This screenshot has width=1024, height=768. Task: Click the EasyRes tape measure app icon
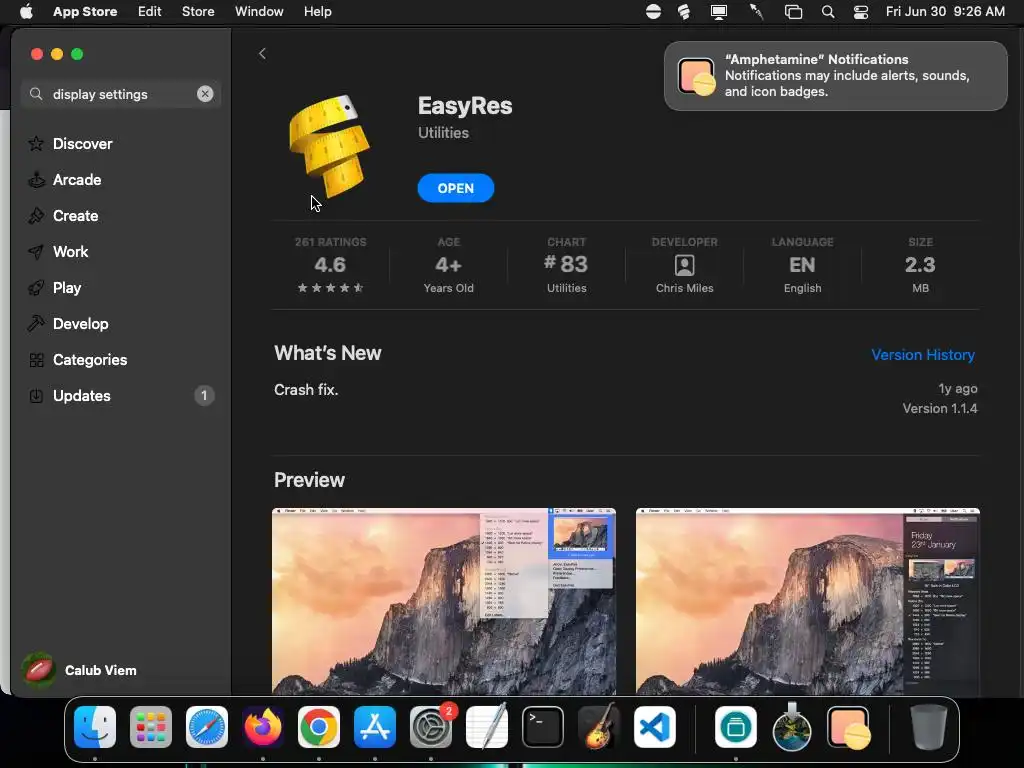[x=329, y=146]
